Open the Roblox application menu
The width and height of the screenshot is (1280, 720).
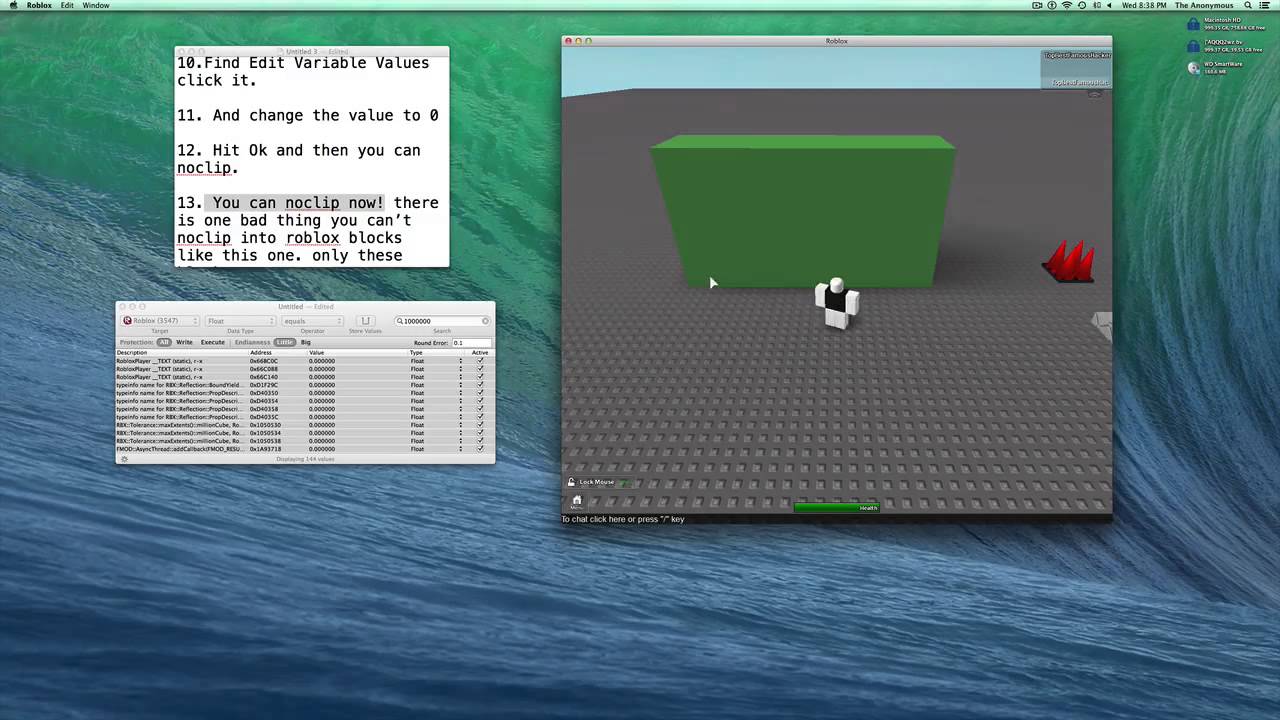[39, 5]
